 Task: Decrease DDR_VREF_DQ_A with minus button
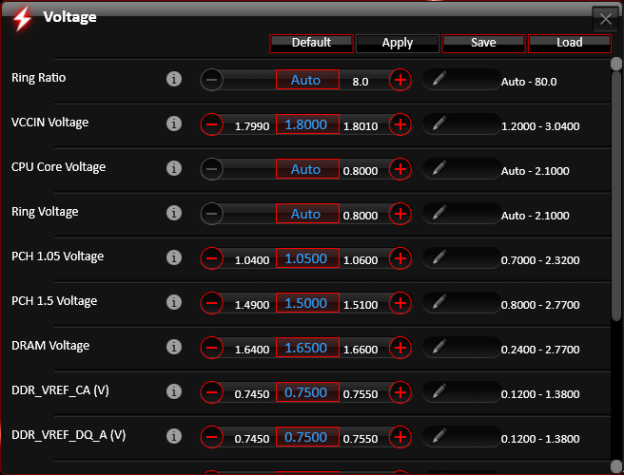pos(212,437)
